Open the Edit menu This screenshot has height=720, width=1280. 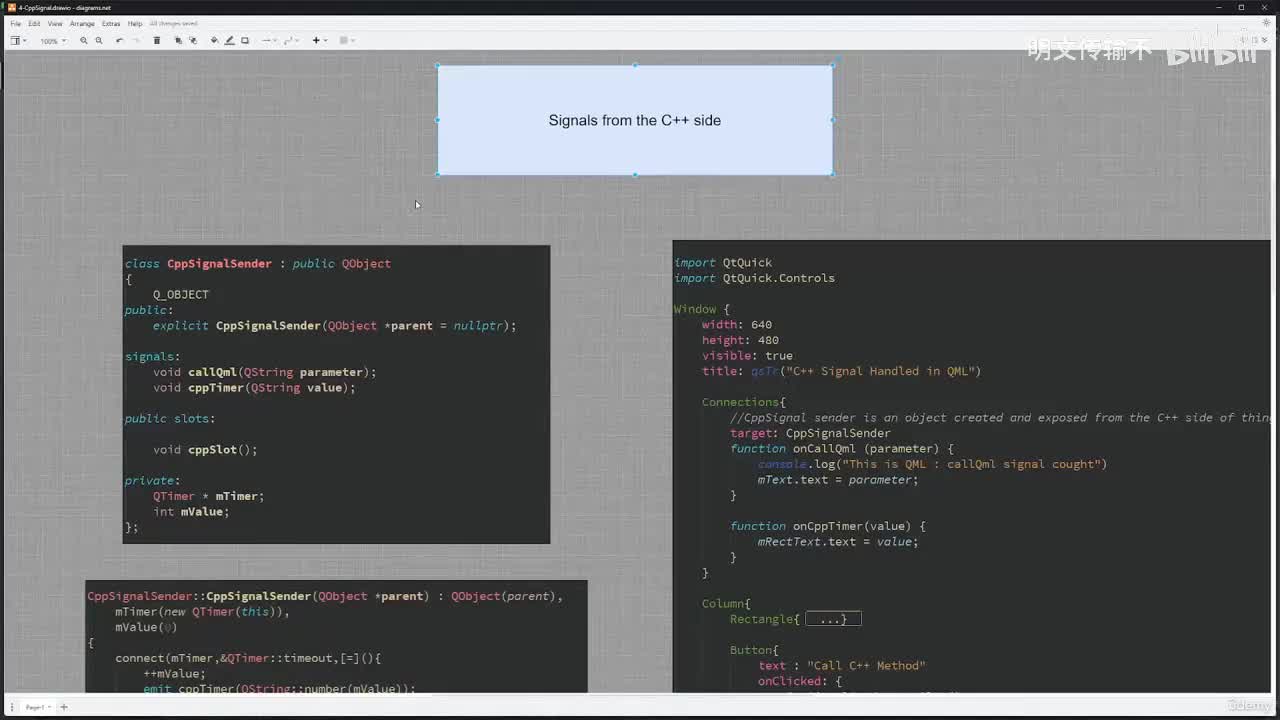pos(34,23)
